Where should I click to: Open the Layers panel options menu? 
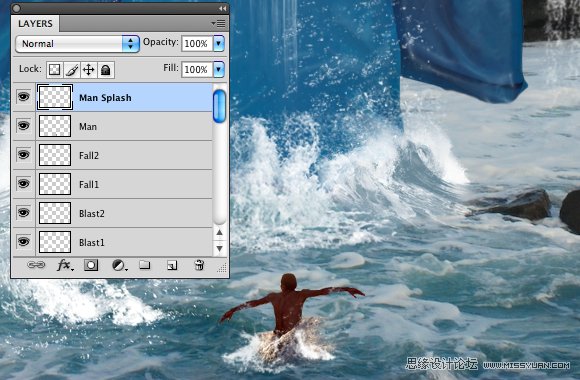coord(218,24)
